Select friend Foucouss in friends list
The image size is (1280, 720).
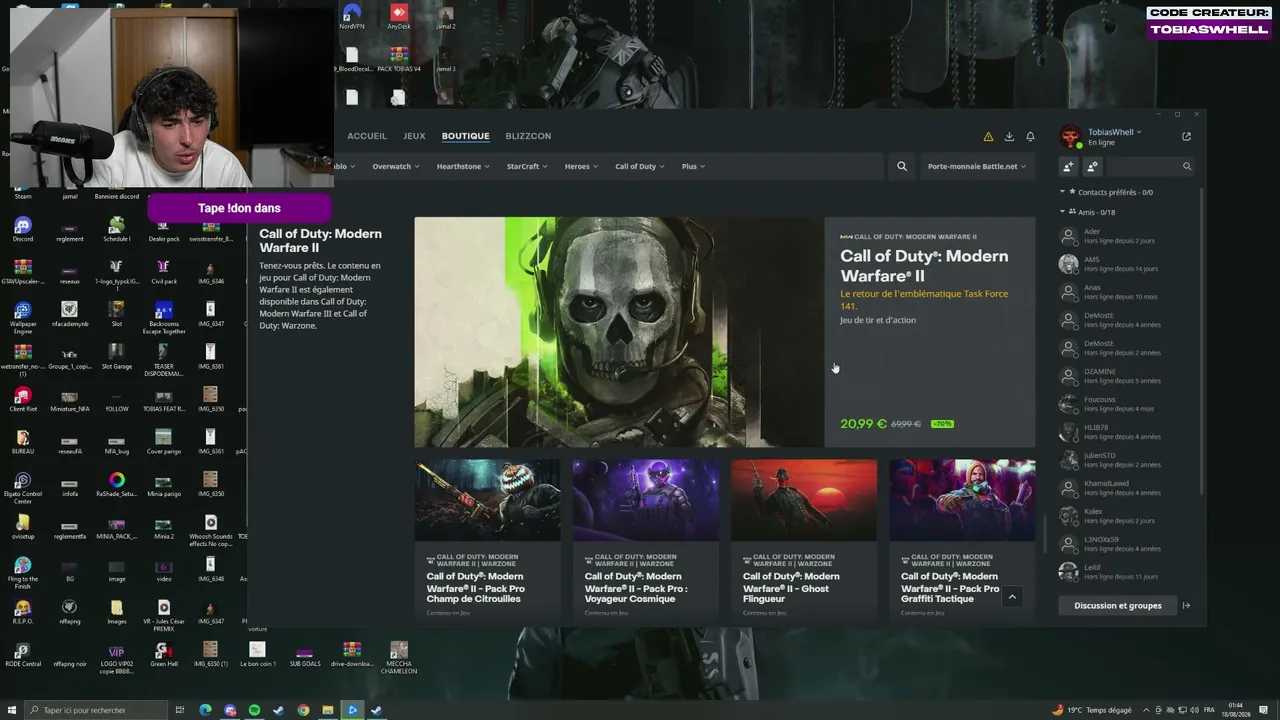(x=1126, y=404)
